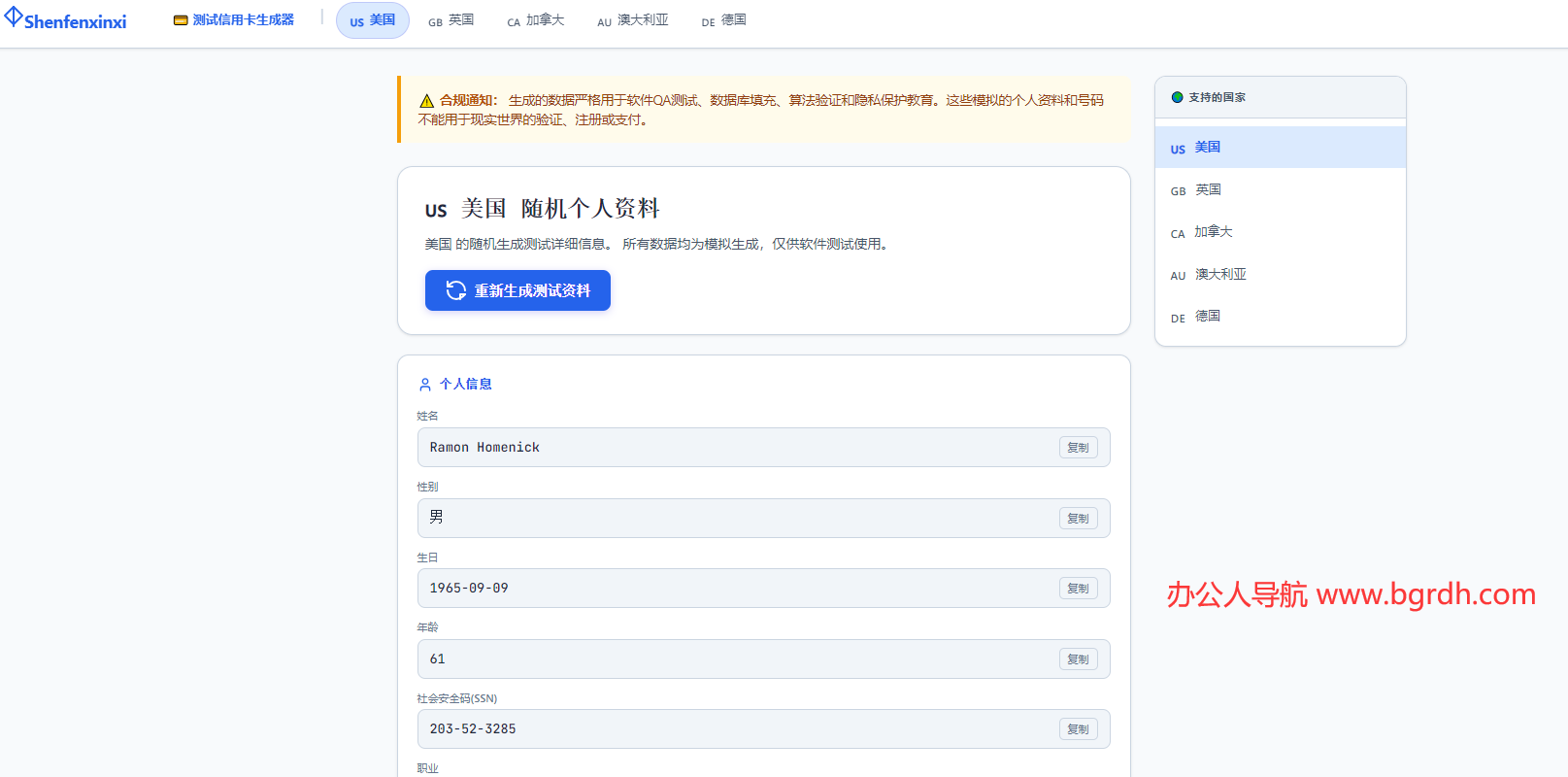Select US 美国 in supported countries sidebar
This screenshot has height=777, width=1568.
point(1281,148)
